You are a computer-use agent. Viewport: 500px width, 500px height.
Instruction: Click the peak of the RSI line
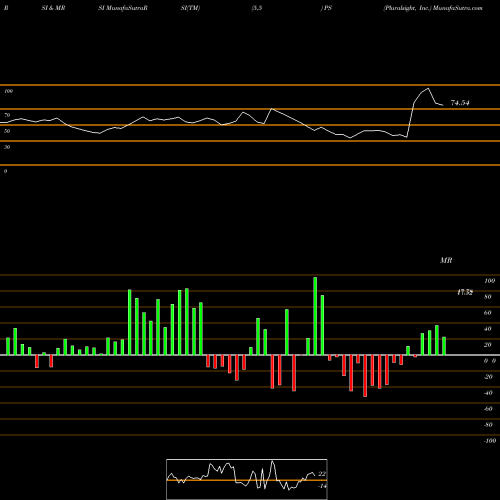tap(428, 88)
